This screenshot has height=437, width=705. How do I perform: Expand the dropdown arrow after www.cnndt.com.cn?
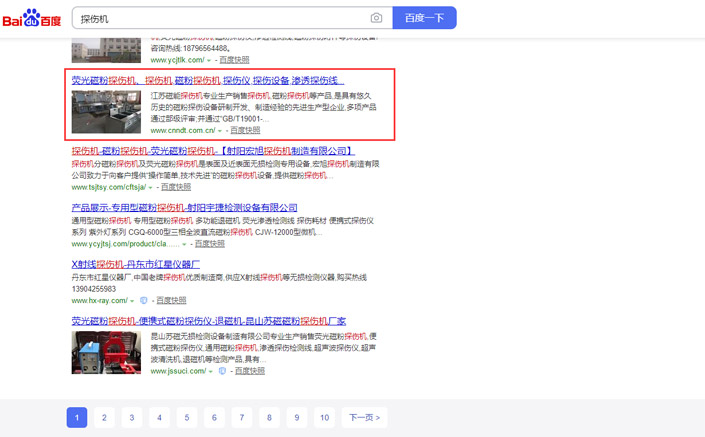pos(221,131)
